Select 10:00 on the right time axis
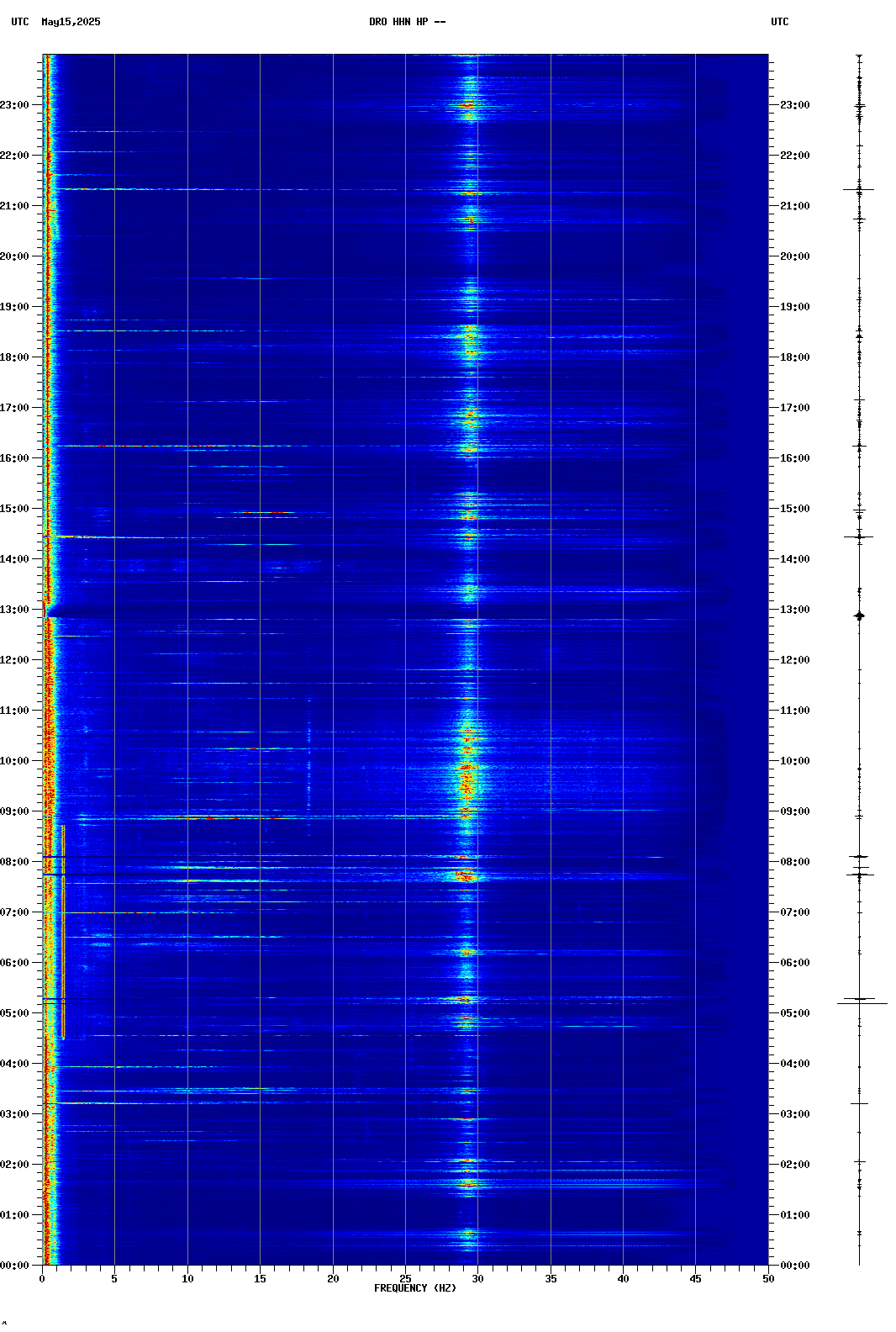The width and height of the screenshot is (896, 1332). (x=795, y=761)
